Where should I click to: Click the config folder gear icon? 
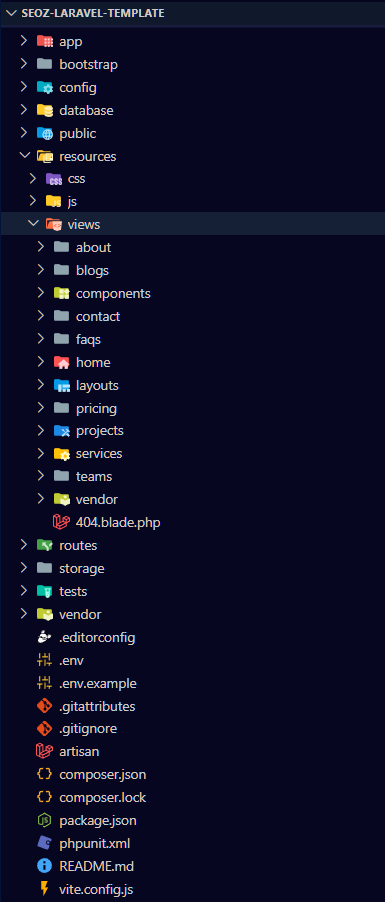click(x=45, y=87)
